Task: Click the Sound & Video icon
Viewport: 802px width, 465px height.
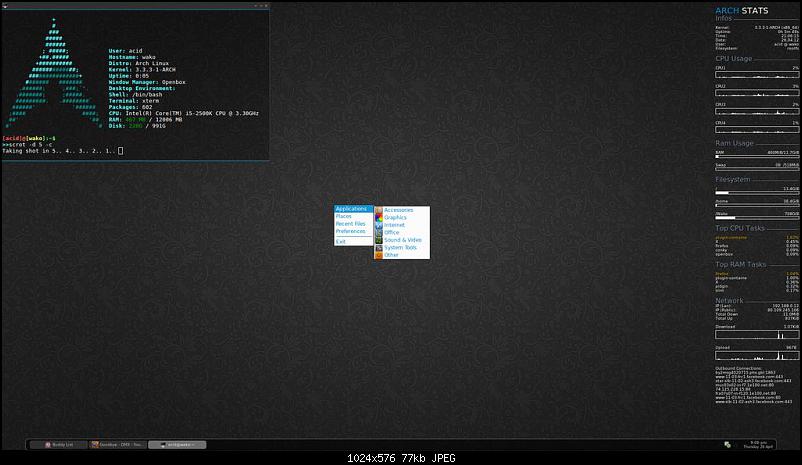Action: click(379, 240)
